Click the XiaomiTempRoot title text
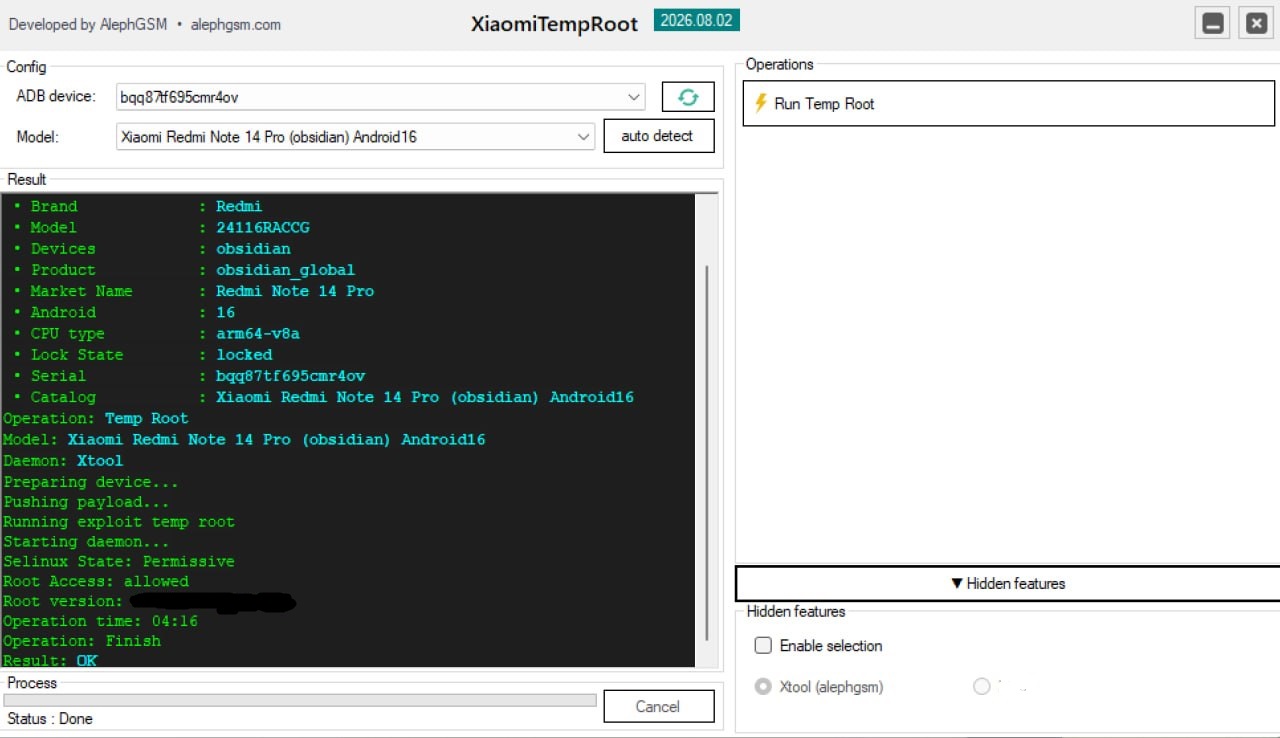Viewport: 1280px width, 738px height. [x=554, y=25]
